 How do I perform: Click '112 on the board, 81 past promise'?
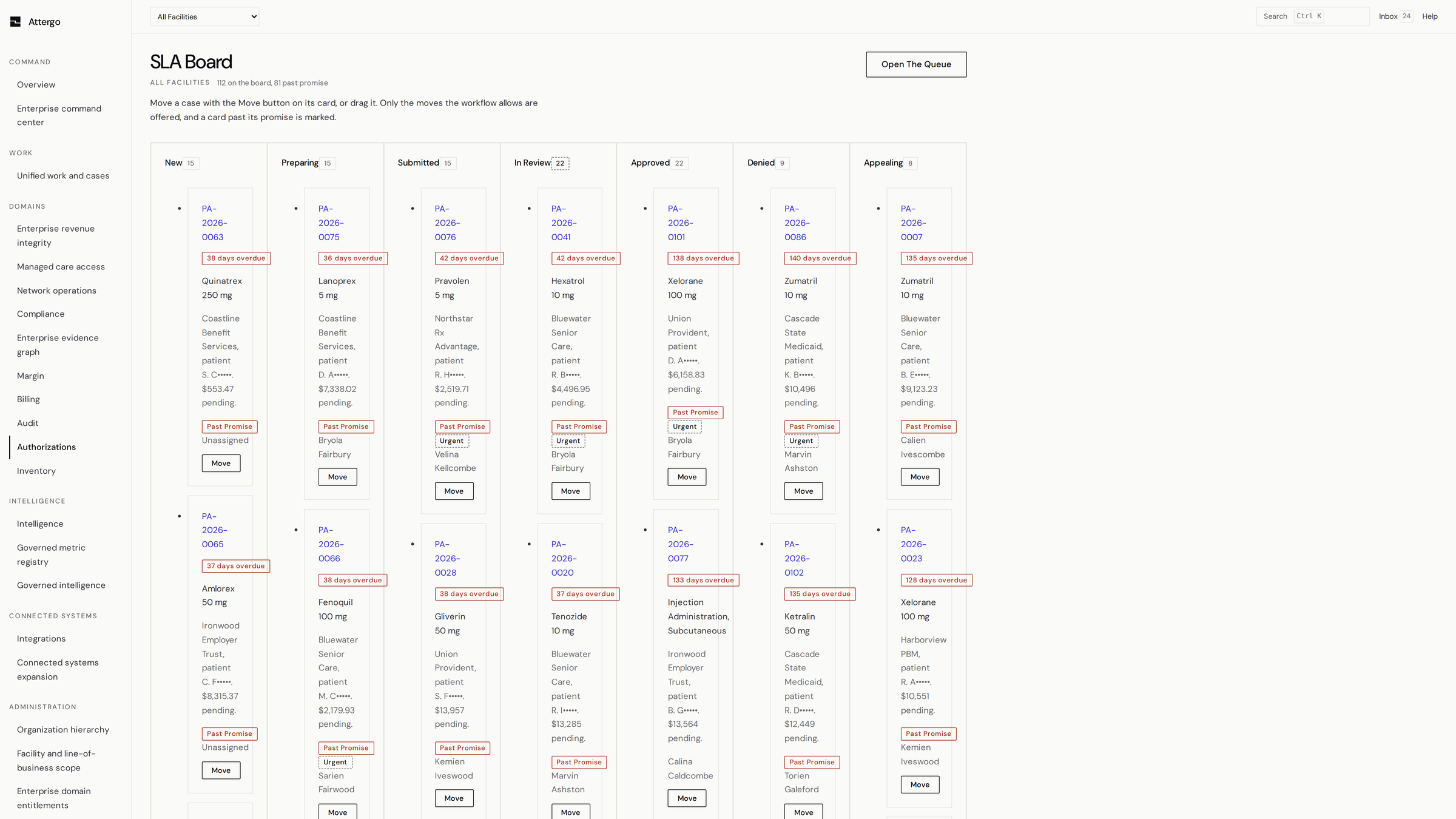point(272,83)
